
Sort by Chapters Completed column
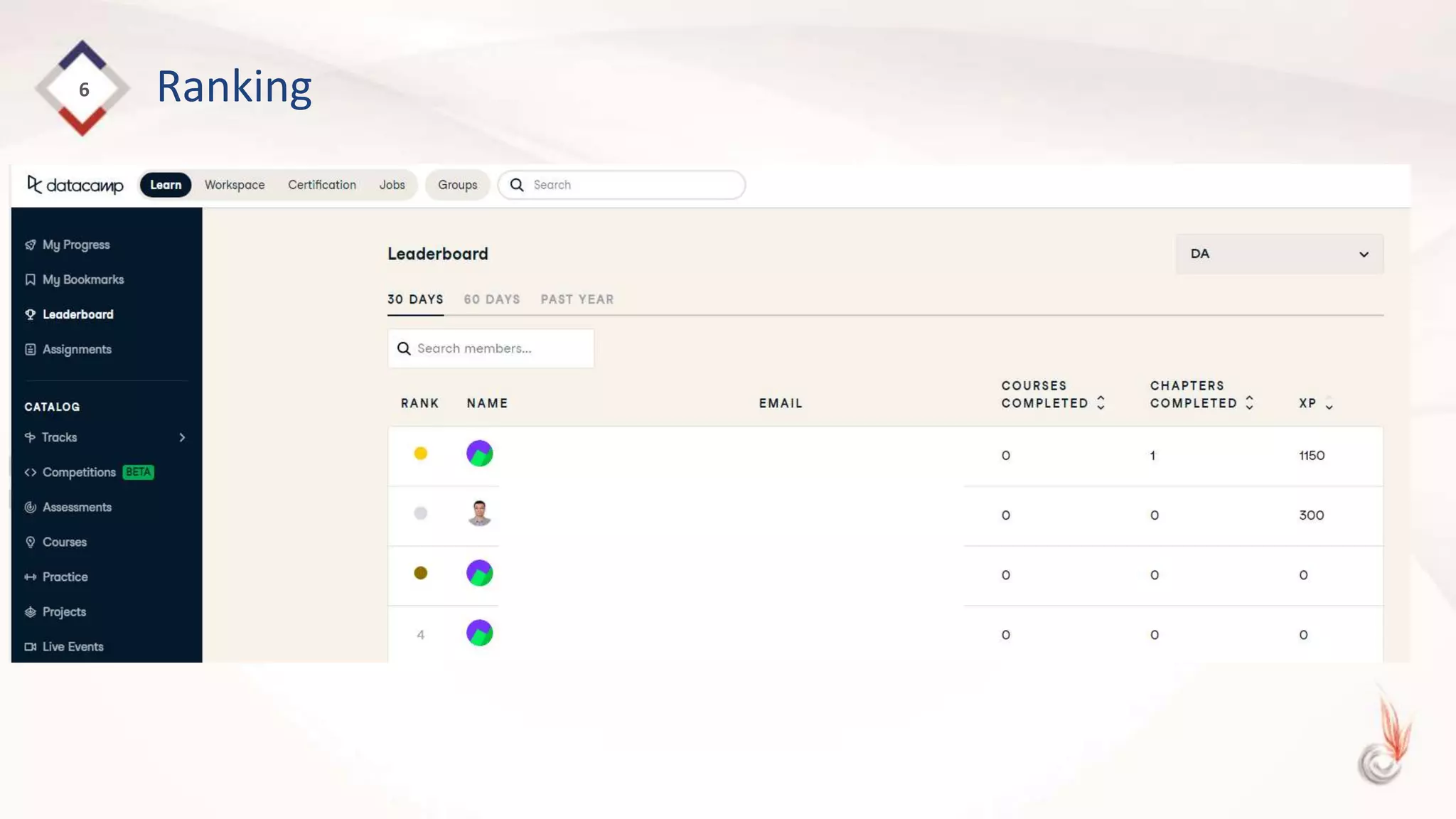(1249, 403)
